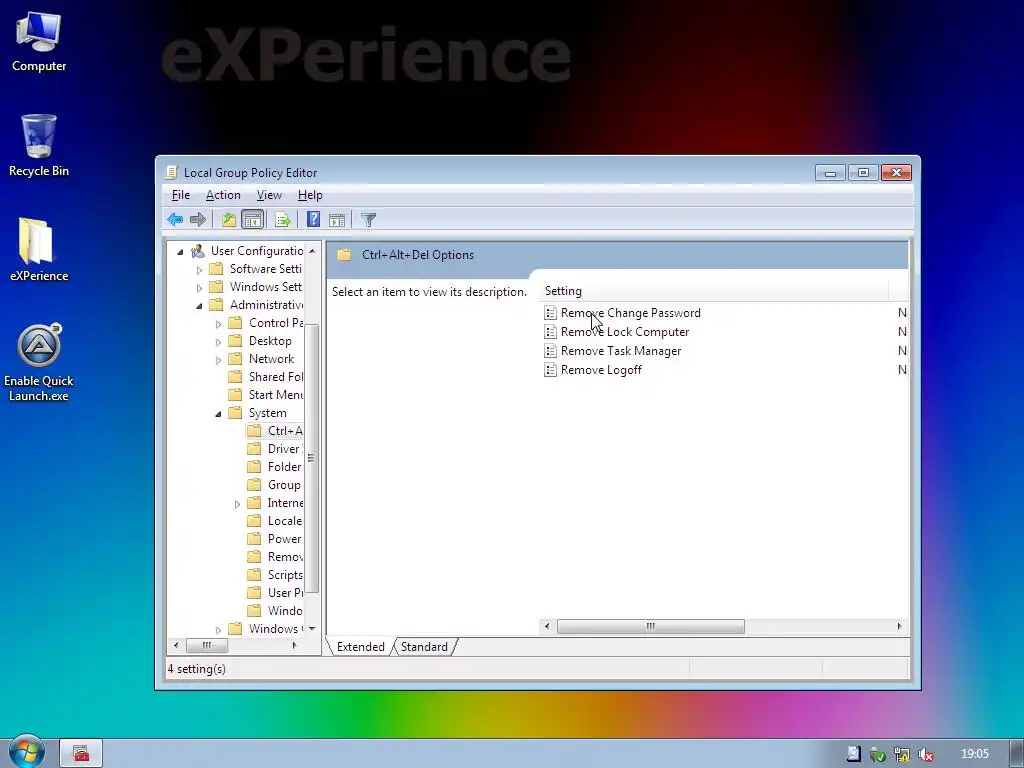This screenshot has width=1024, height=768.
Task: Click right arrow of settings list scrollbar
Action: tap(899, 626)
